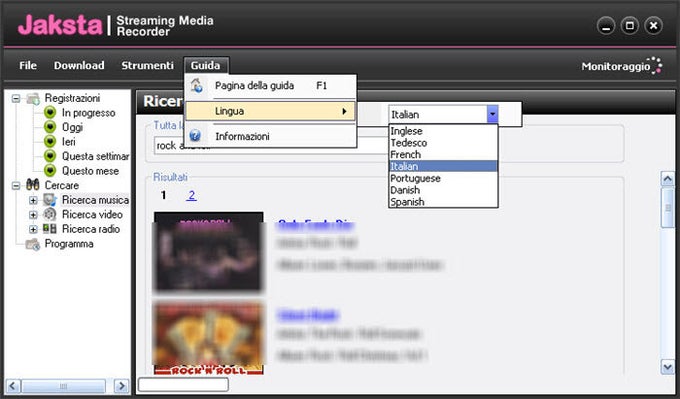
Task: Click the Ricerca radio icon
Action: (x=50, y=229)
